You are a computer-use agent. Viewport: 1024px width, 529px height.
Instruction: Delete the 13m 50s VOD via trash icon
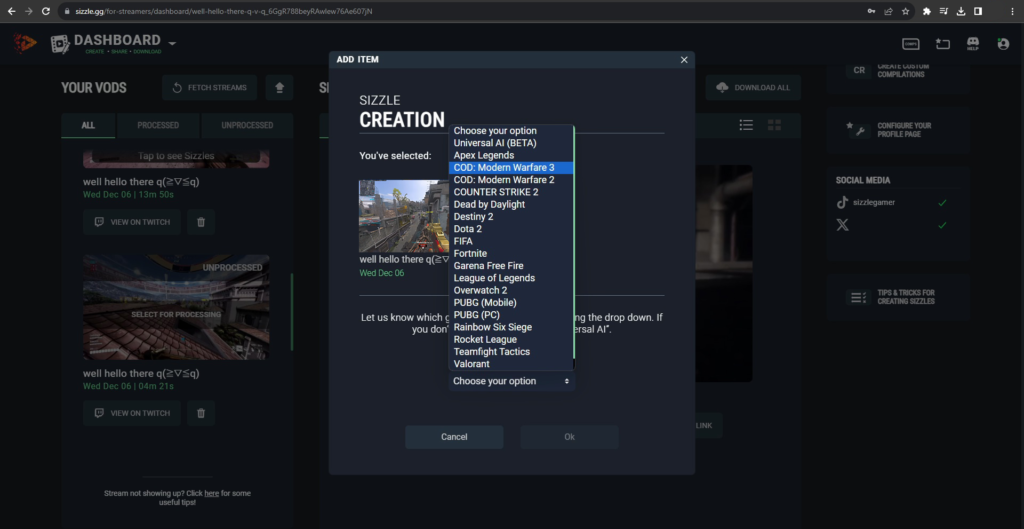click(x=200, y=222)
